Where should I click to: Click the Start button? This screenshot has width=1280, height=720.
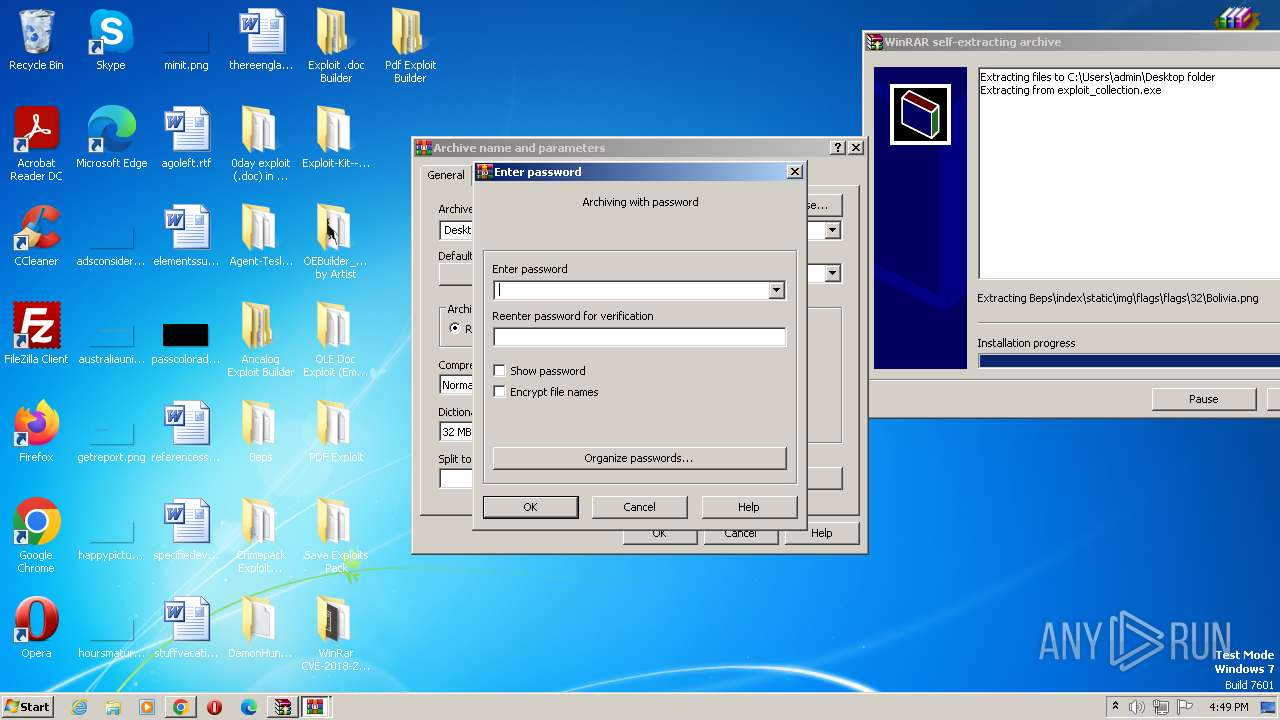tap(28, 707)
